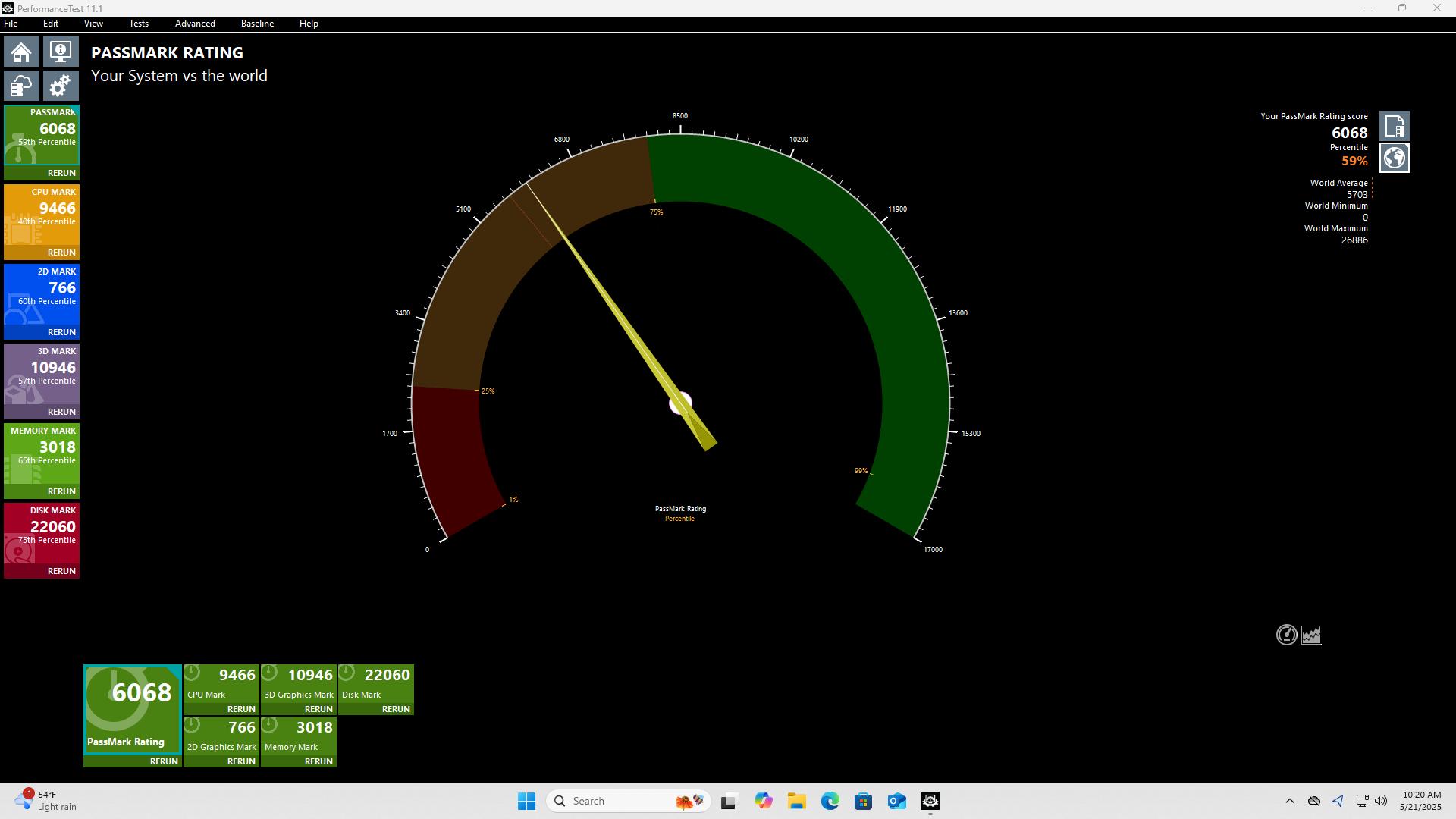
Task: Select the 2D Mark sidebar tile
Action: [x=42, y=296]
